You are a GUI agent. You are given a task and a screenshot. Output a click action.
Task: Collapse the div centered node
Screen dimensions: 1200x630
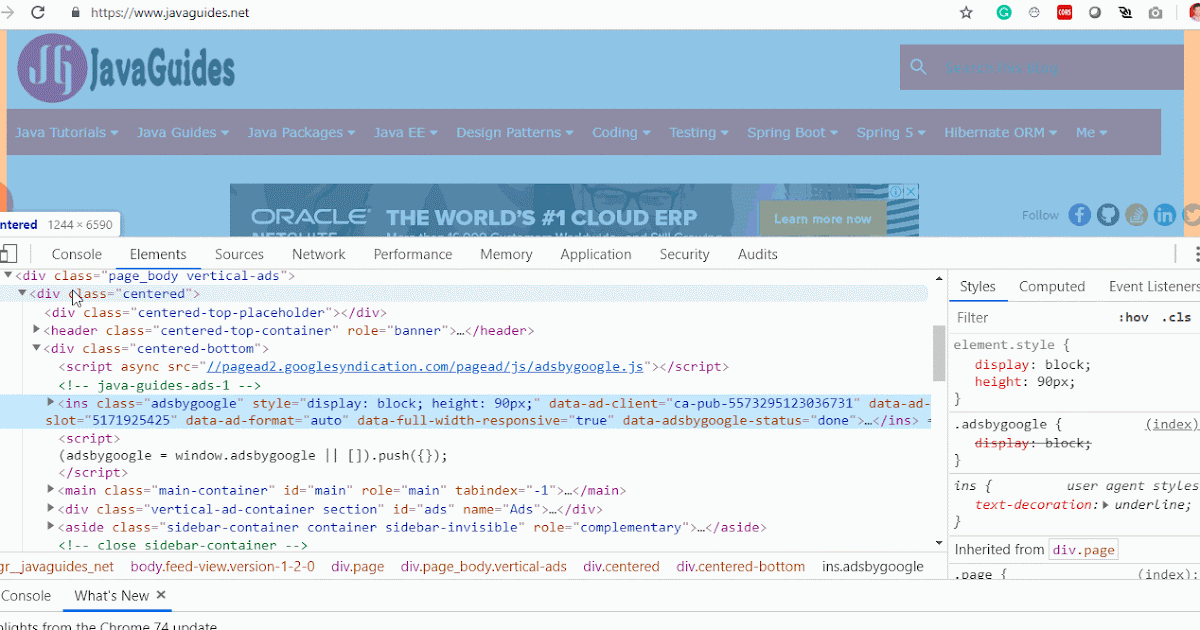click(22, 294)
